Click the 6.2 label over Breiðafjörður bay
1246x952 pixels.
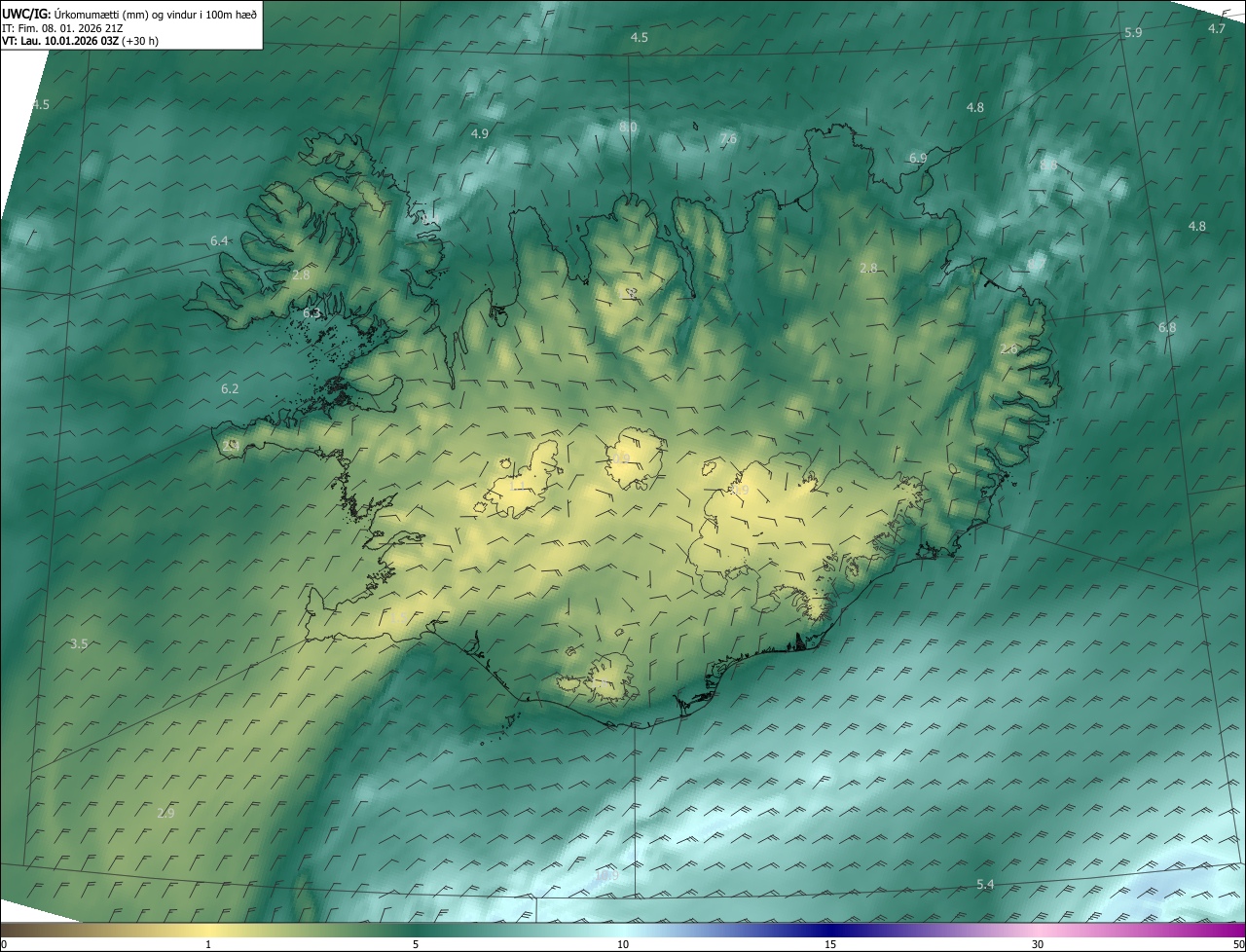click(x=230, y=388)
